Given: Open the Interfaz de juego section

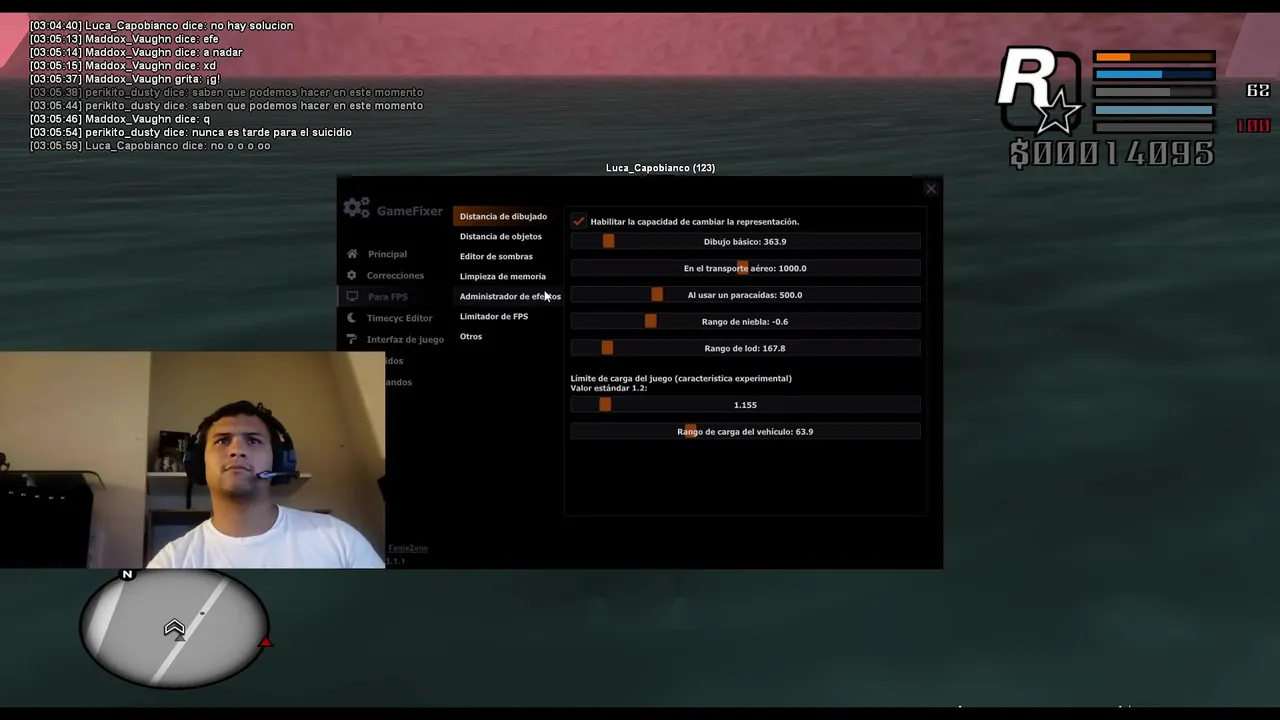Looking at the screenshot, I should tap(405, 339).
